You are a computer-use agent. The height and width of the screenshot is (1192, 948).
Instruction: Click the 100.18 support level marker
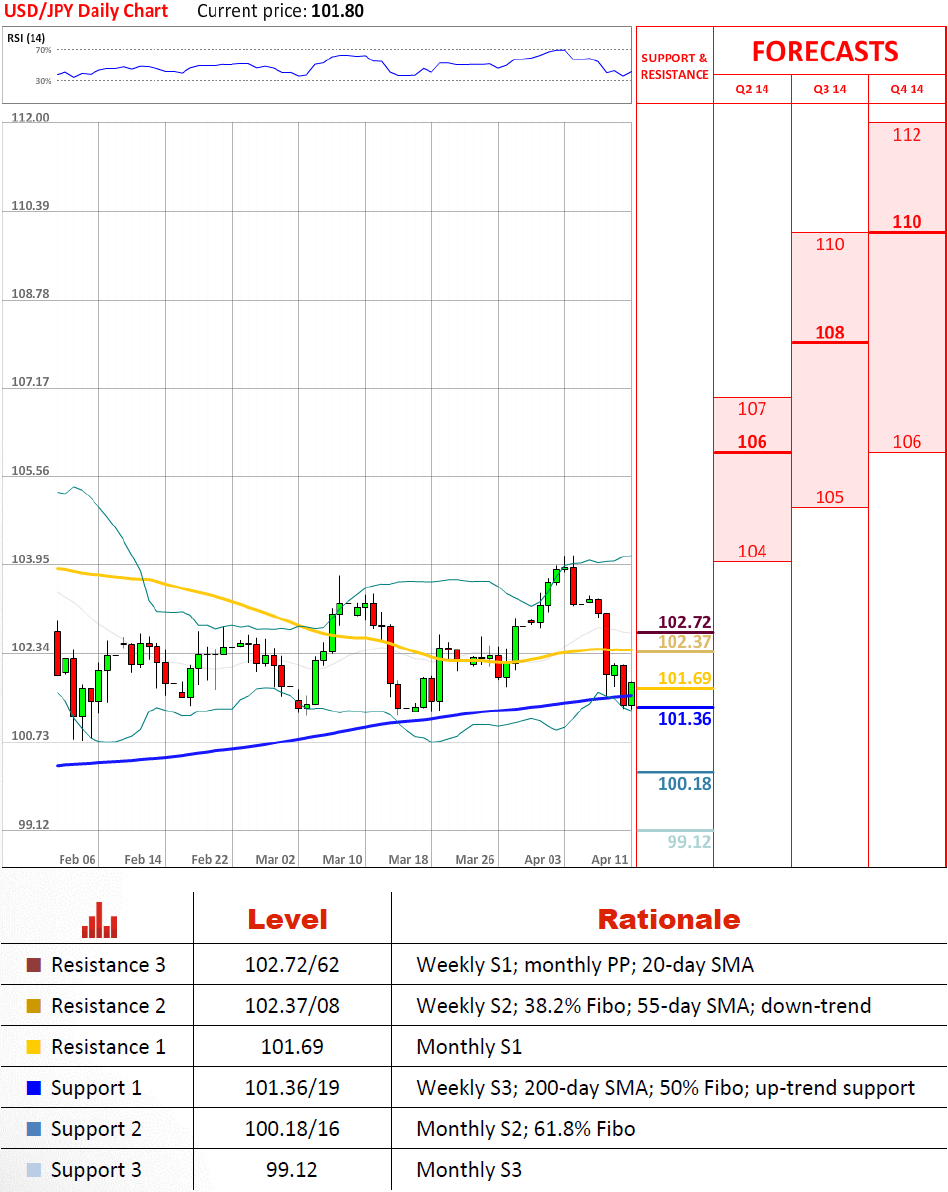685,784
